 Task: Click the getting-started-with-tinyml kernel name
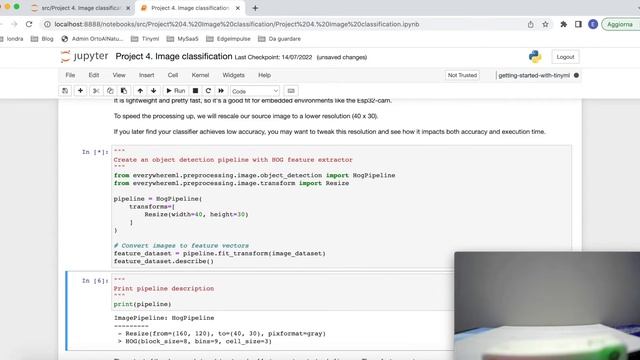(x=534, y=75)
